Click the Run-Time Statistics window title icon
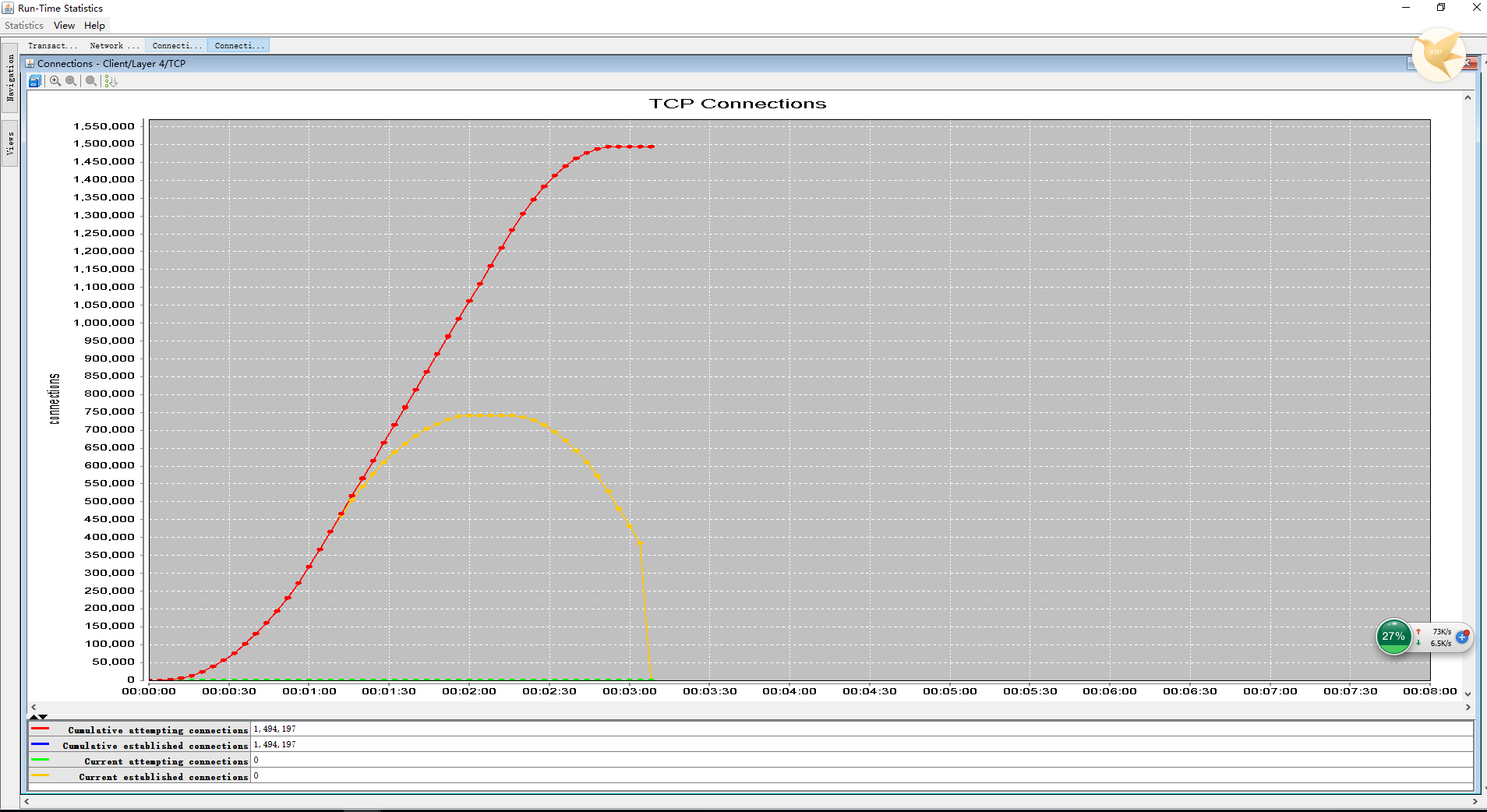The image size is (1487, 812). 9,8
